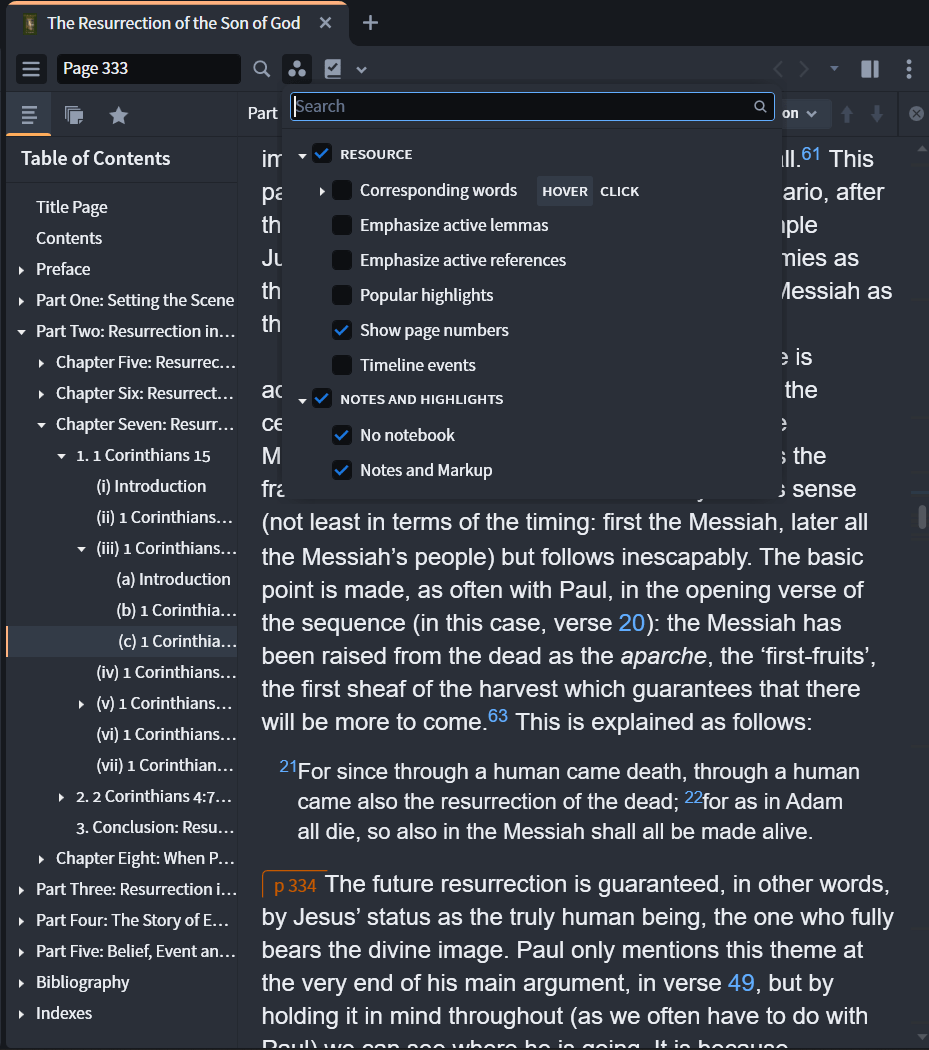Click the reading list checkmark icon

click(x=333, y=69)
